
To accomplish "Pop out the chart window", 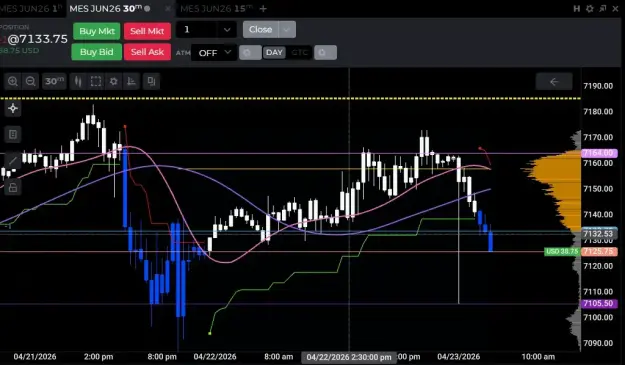I will [603, 9].
